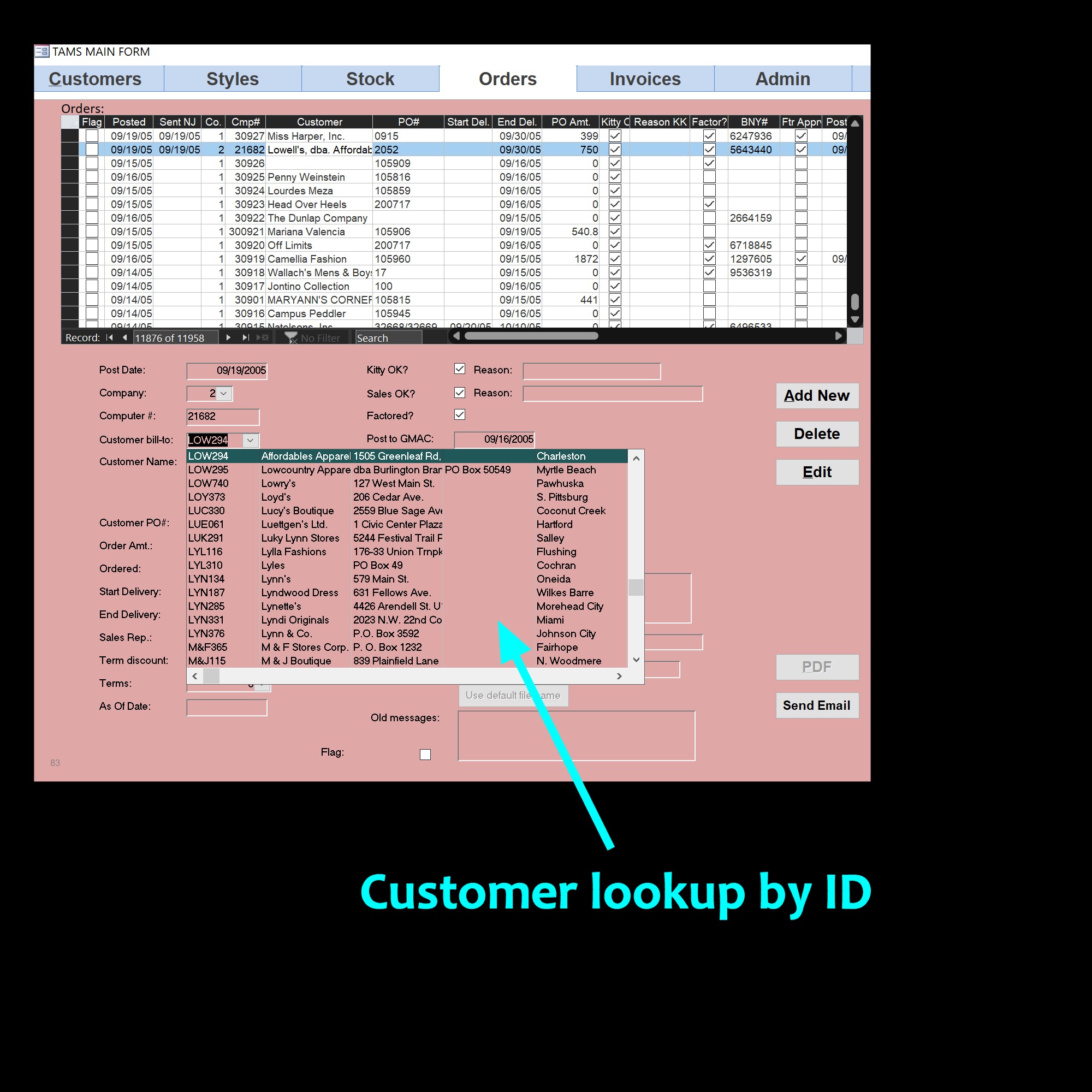The width and height of the screenshot is (1092, 1092).
Task: Toggle the Kitty OK? checkbox
Action: click(460, 369)
